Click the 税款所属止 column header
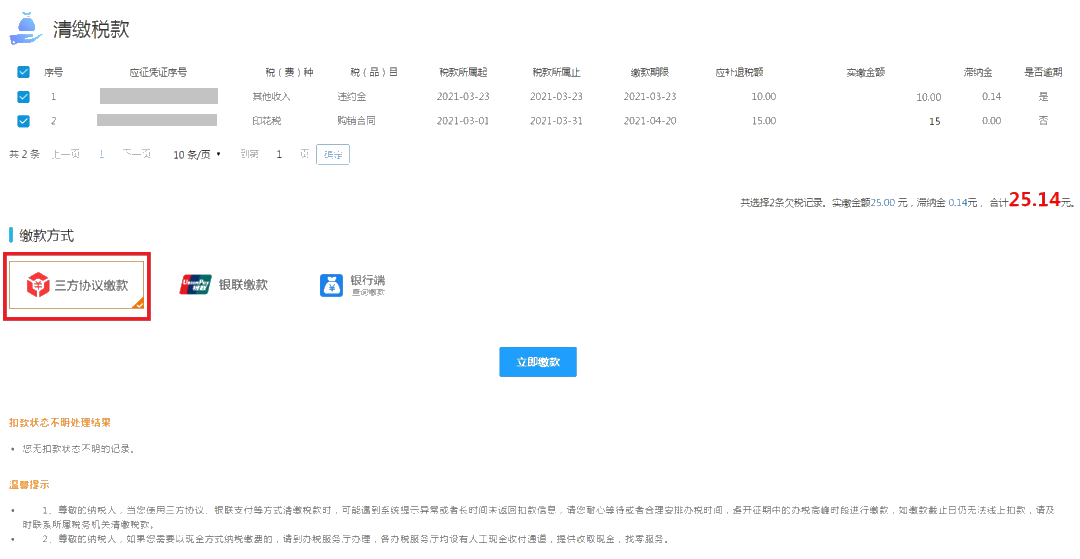1080x559 pixels. pyautogui.click(x=556, y=72)
